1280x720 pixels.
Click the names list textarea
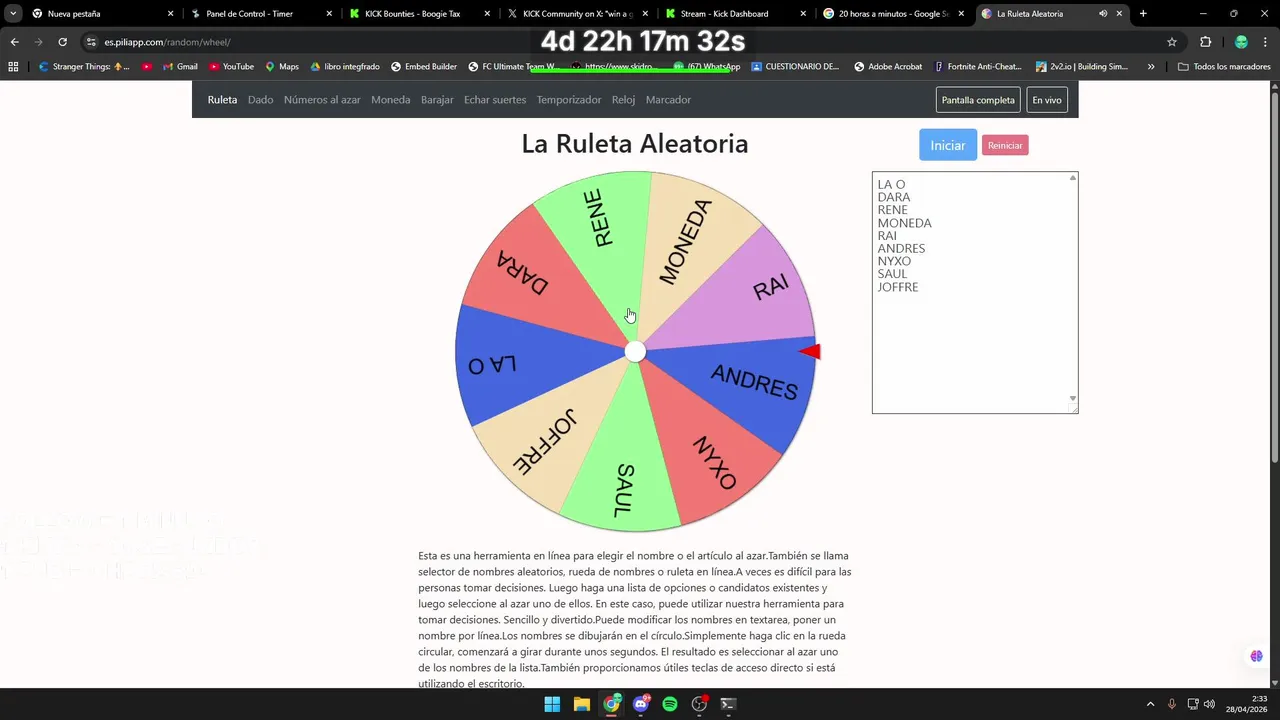coord(975,293)
